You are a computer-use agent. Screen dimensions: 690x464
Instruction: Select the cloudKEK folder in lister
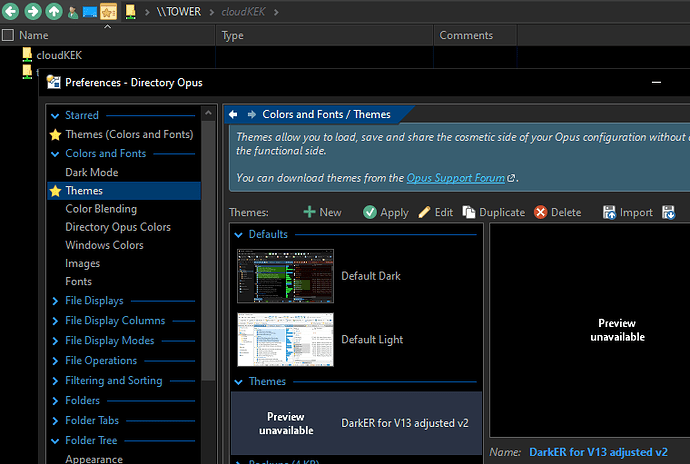point(59,55)
